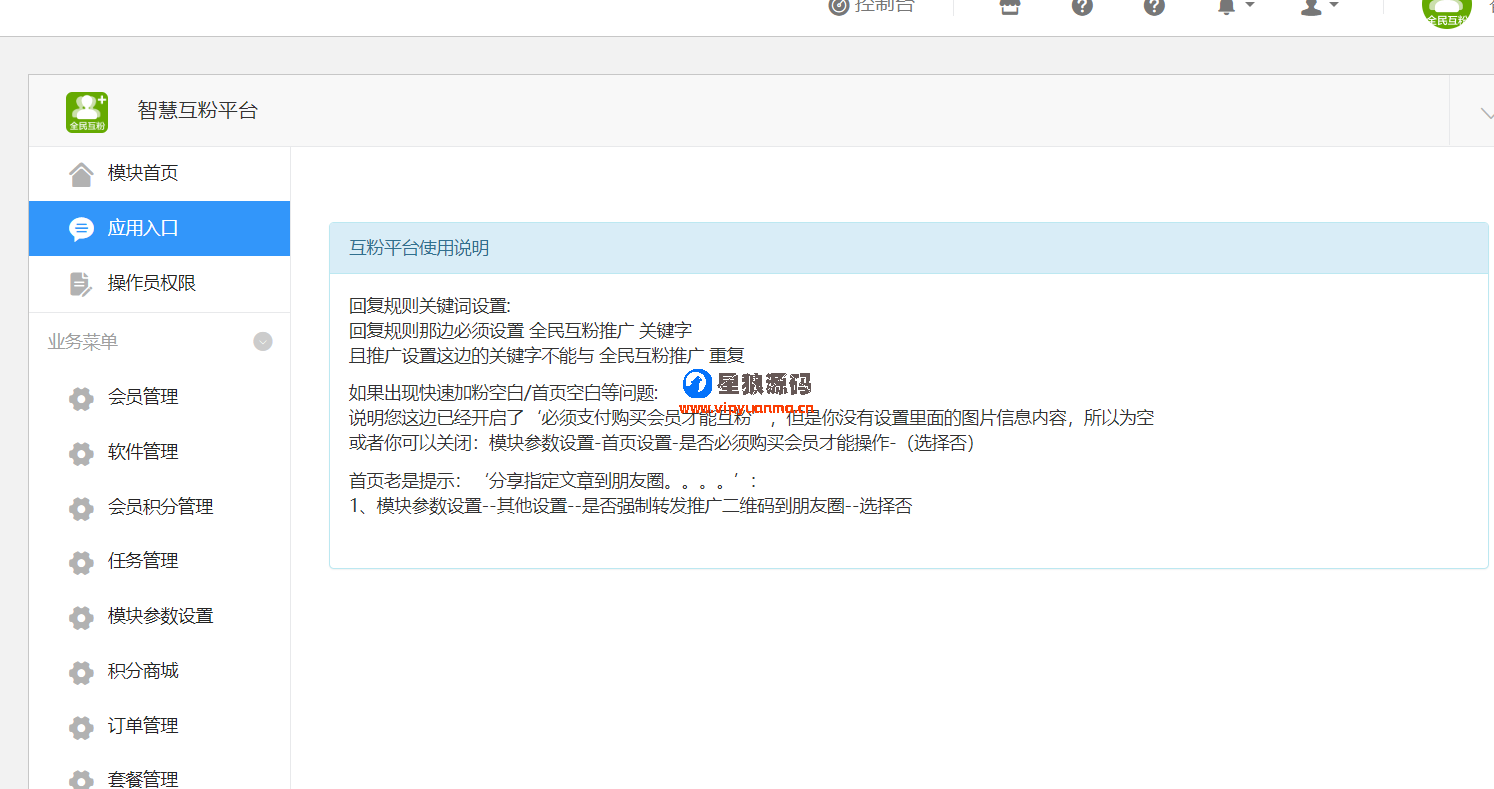Viewport: 1494px width, 789px height.
Task: Click the line starting 或者你可以关闭
Action: click(x=662, y=442)
